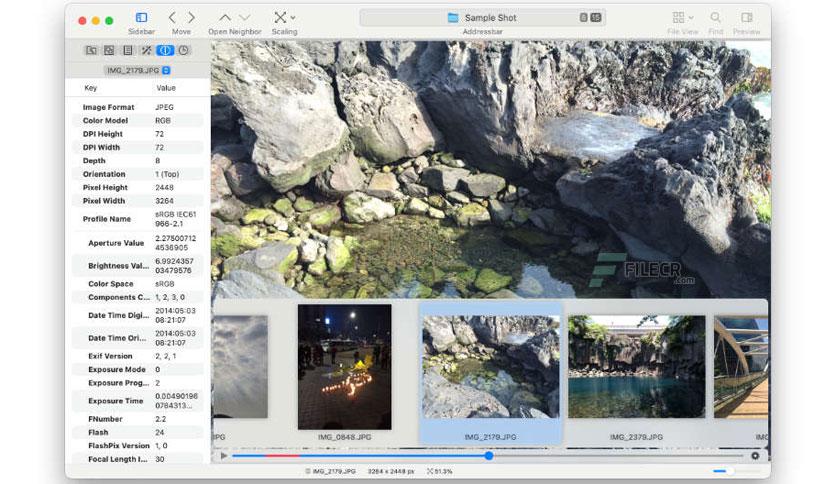Screen dimensions: 836x484
Task: Click the first small badge in address bar
Action: [583, 18]
